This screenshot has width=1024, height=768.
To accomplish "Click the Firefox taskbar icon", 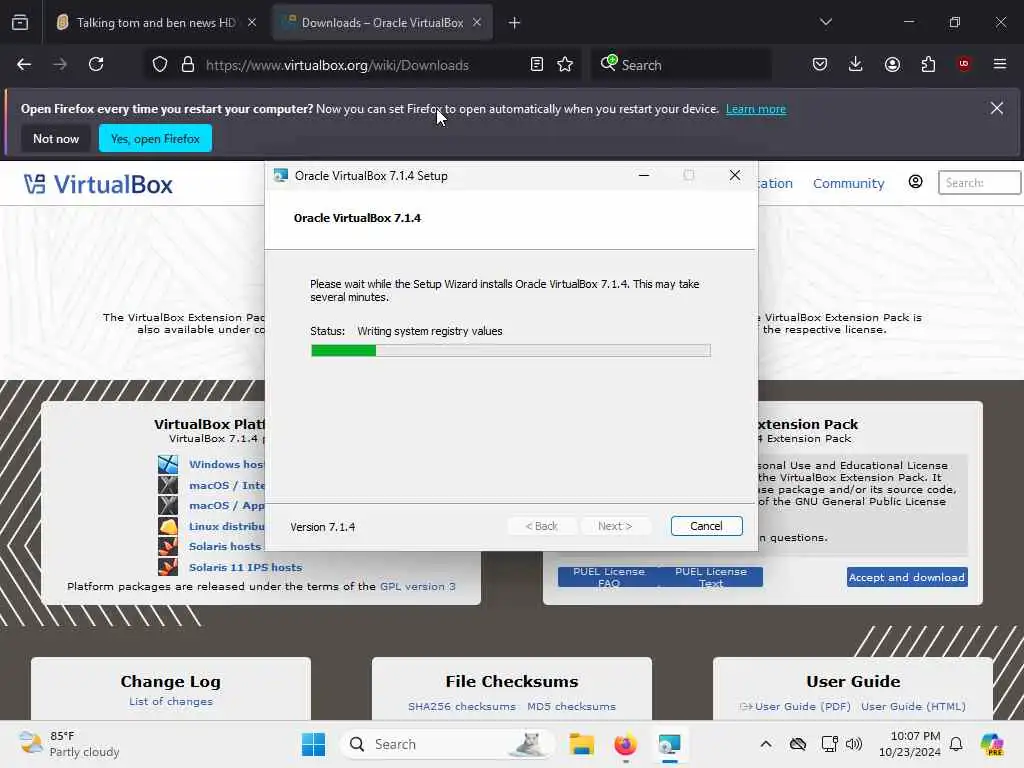I will pyautogui.click(x=625, y=744).
